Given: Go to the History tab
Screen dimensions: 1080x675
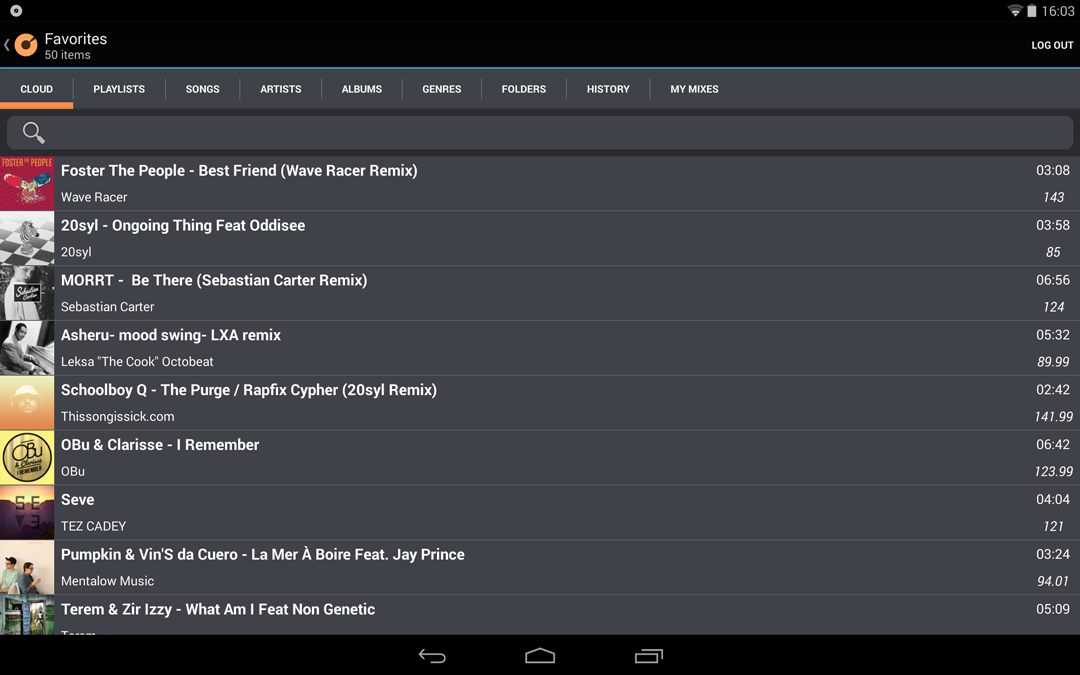Looking at the screenshot, I should (x=608, y=89).
